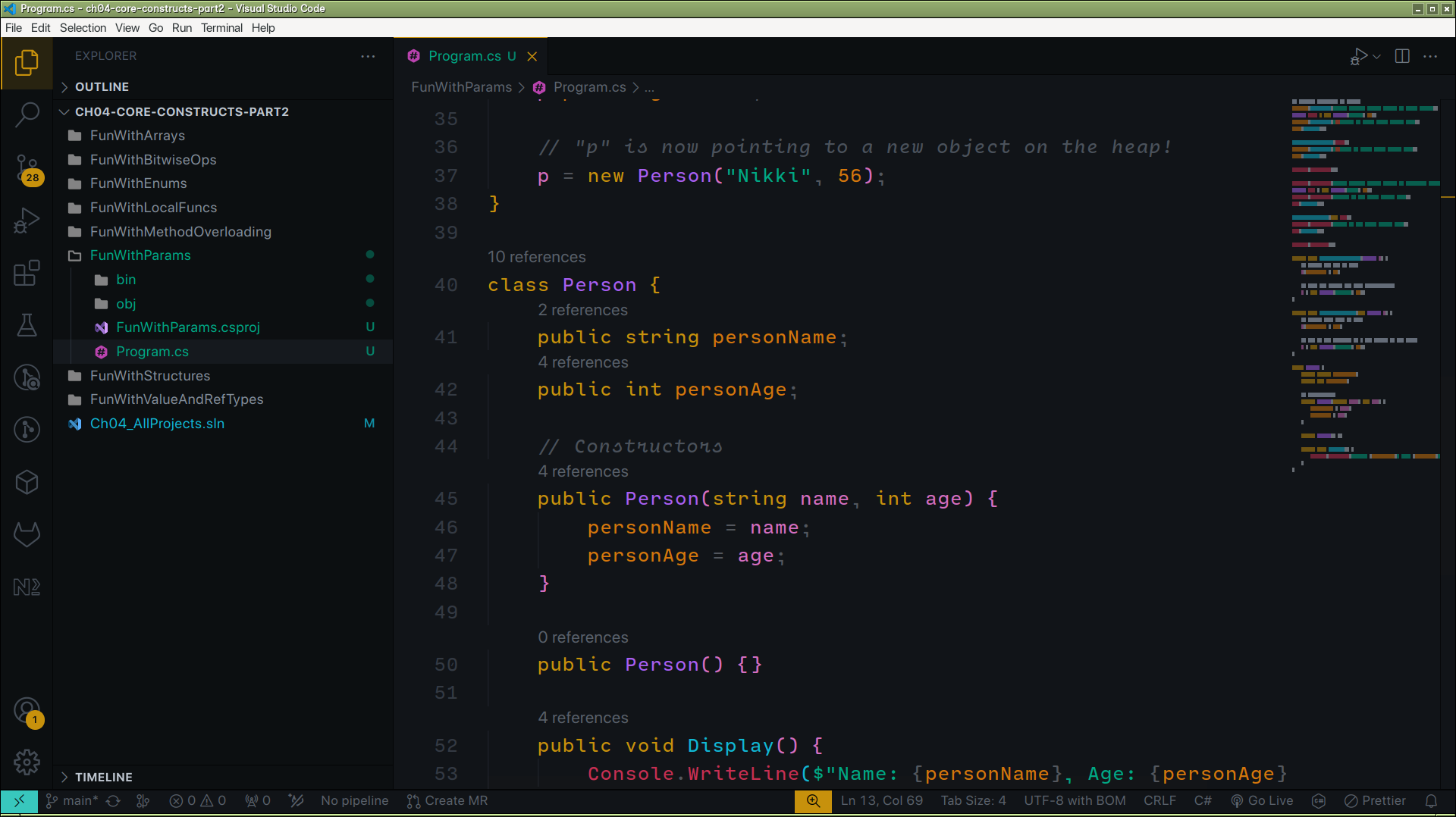Open the GitLab fox icon view

pos(27,534)
